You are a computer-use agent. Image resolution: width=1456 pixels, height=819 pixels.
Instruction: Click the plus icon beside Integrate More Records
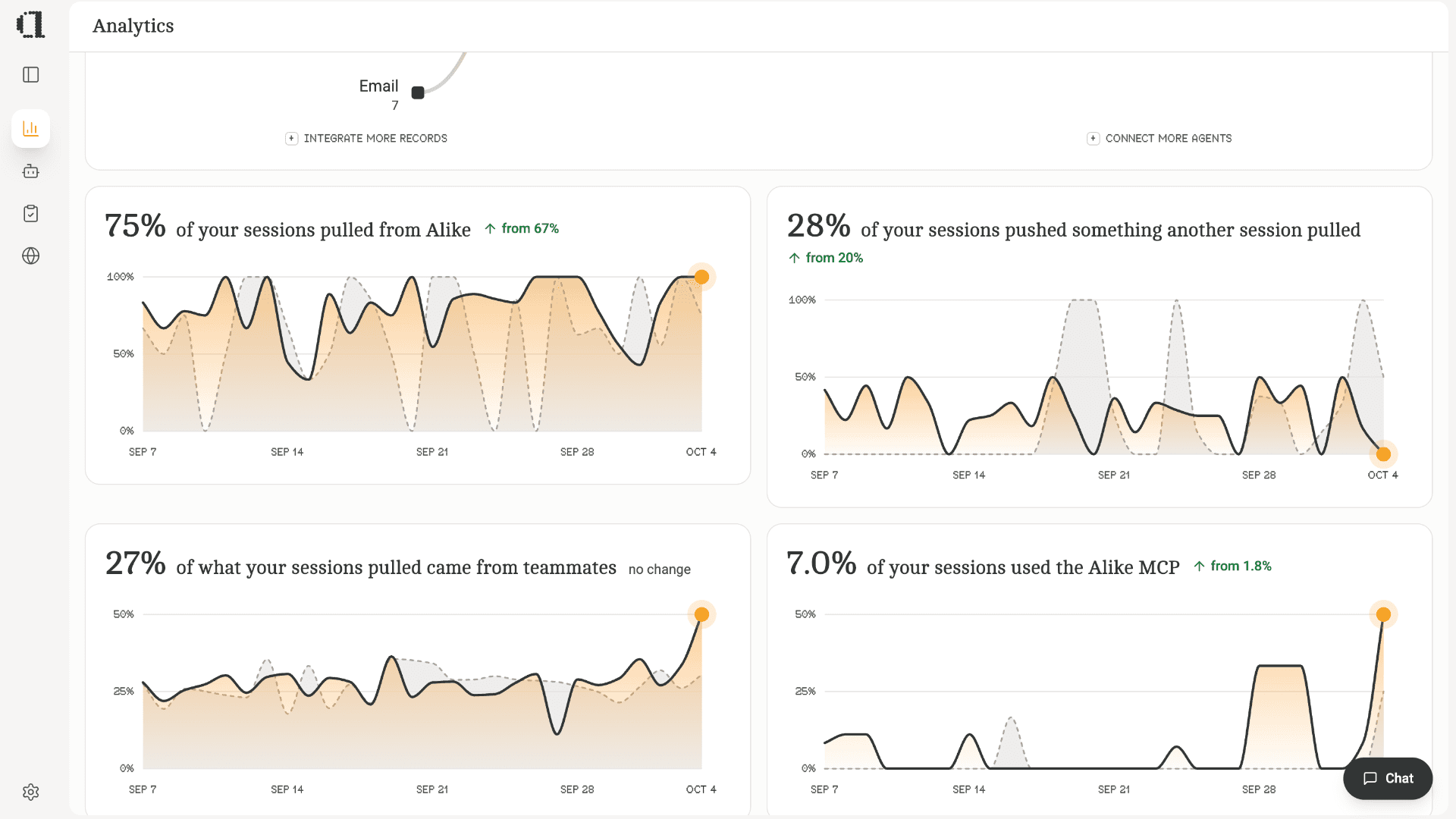[291, 138]
